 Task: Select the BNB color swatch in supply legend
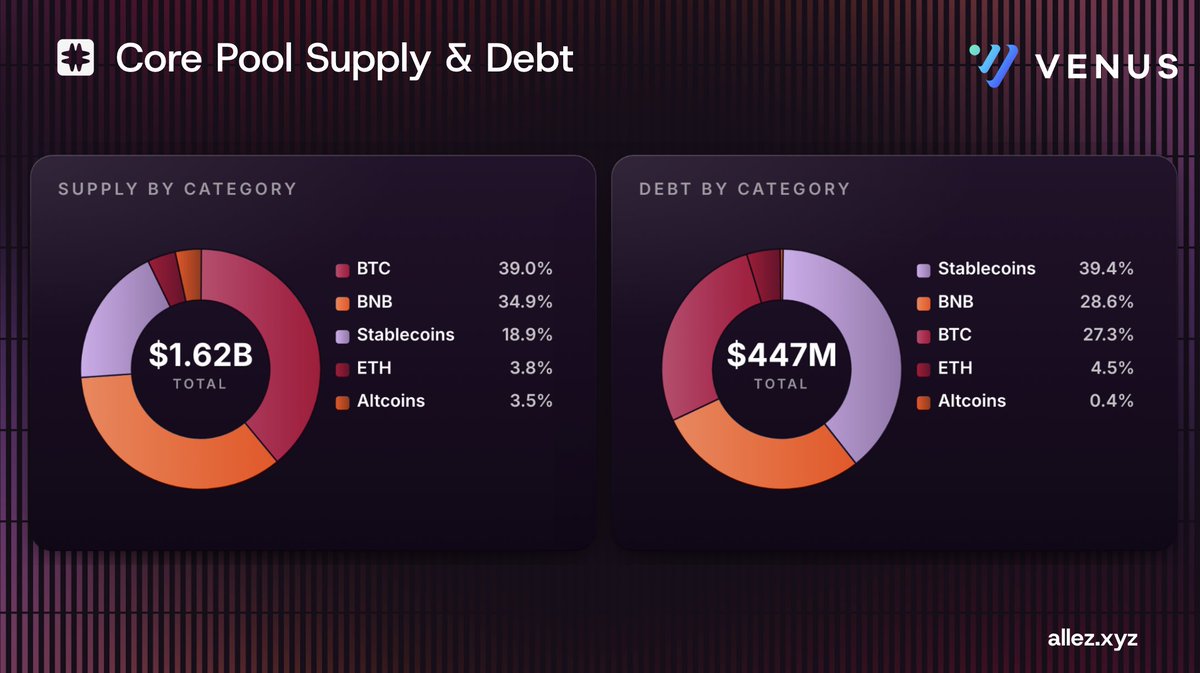(342, 303)
